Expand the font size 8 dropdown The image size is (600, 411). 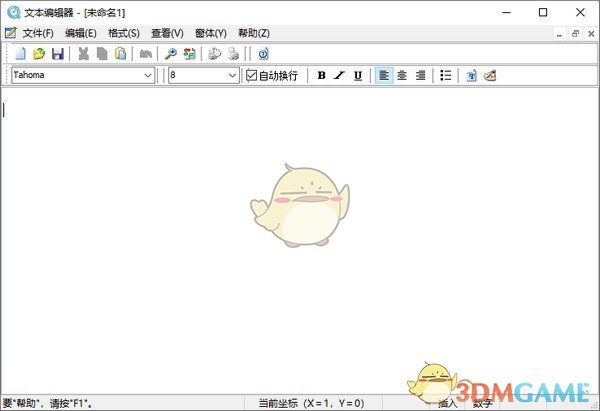tap(232, 75)
